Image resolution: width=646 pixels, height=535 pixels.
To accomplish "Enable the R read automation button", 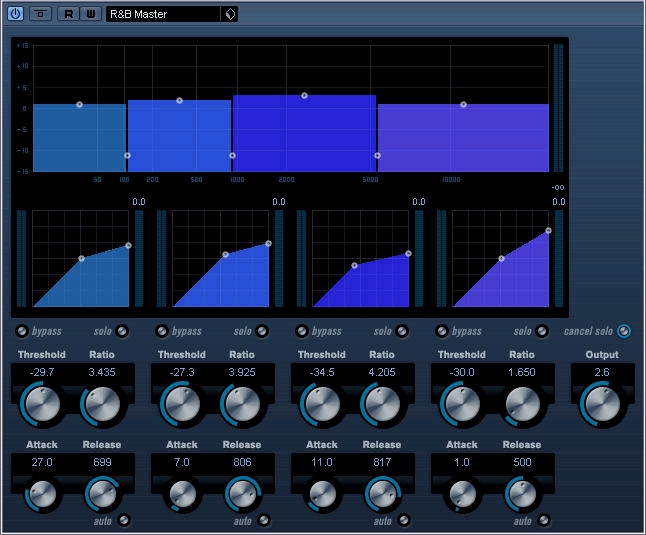I will [68, 14].
